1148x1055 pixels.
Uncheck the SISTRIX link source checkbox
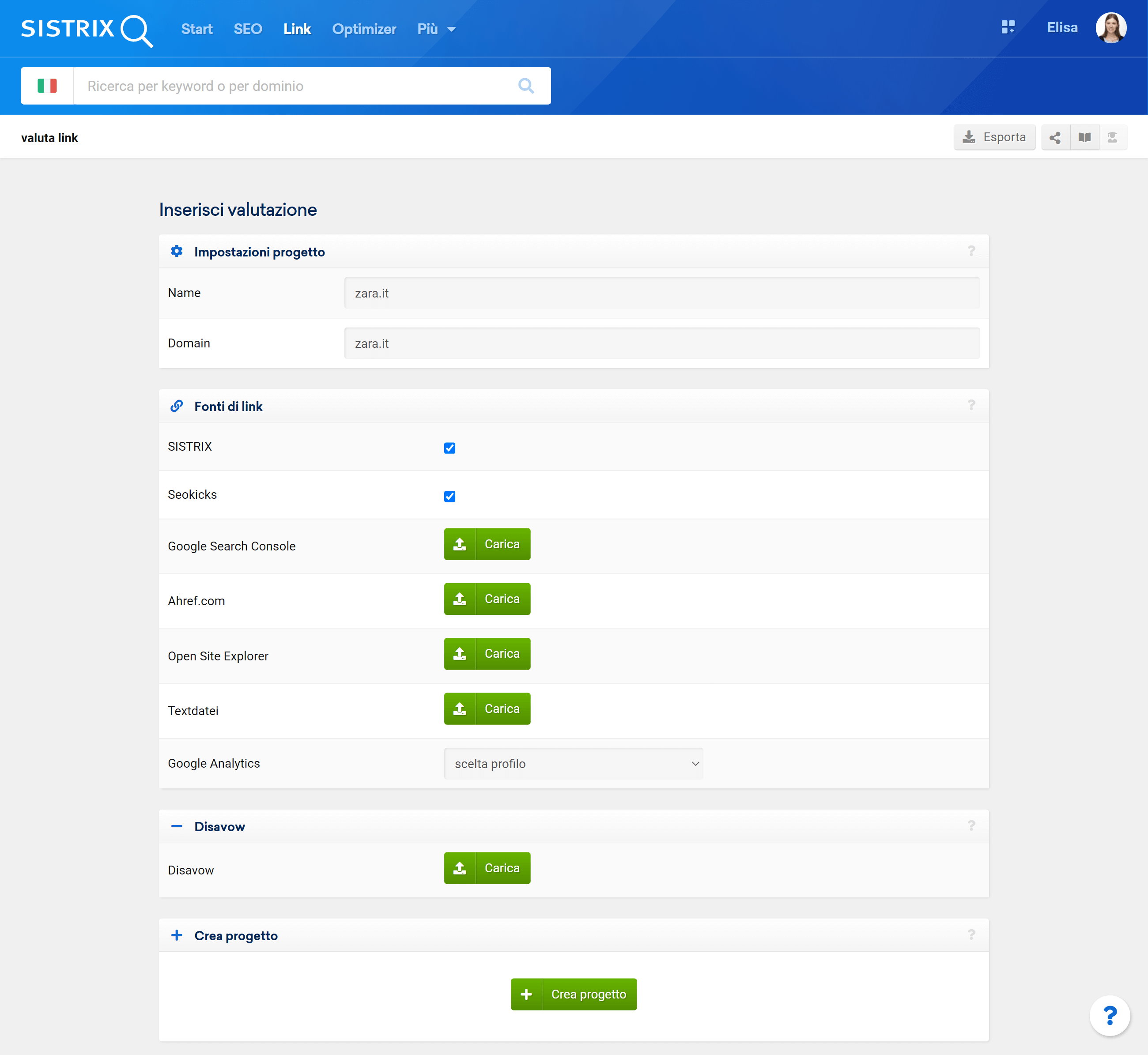point(449,448)
